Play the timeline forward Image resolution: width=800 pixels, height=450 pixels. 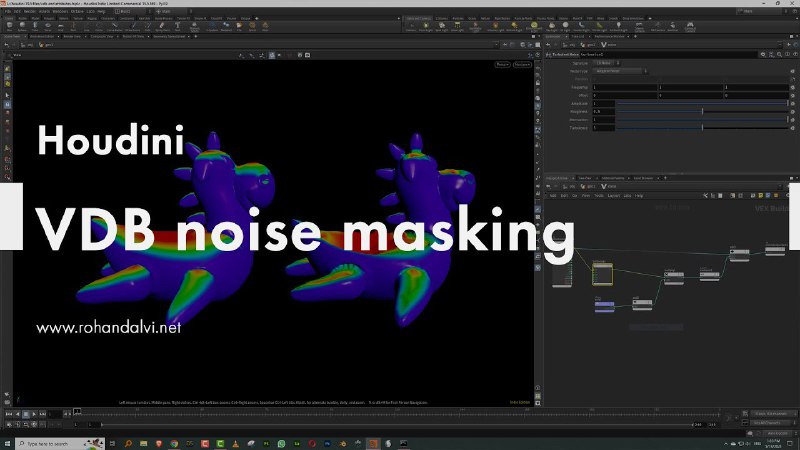click(x=34, y=414)
